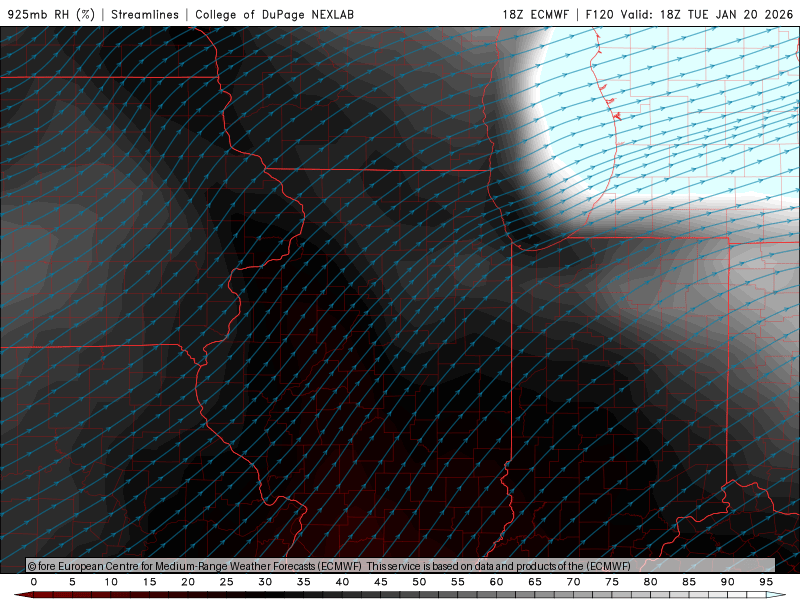Click the '70' label on the color scale
This screenshot has width=800, height=600.
click(573, 582)
